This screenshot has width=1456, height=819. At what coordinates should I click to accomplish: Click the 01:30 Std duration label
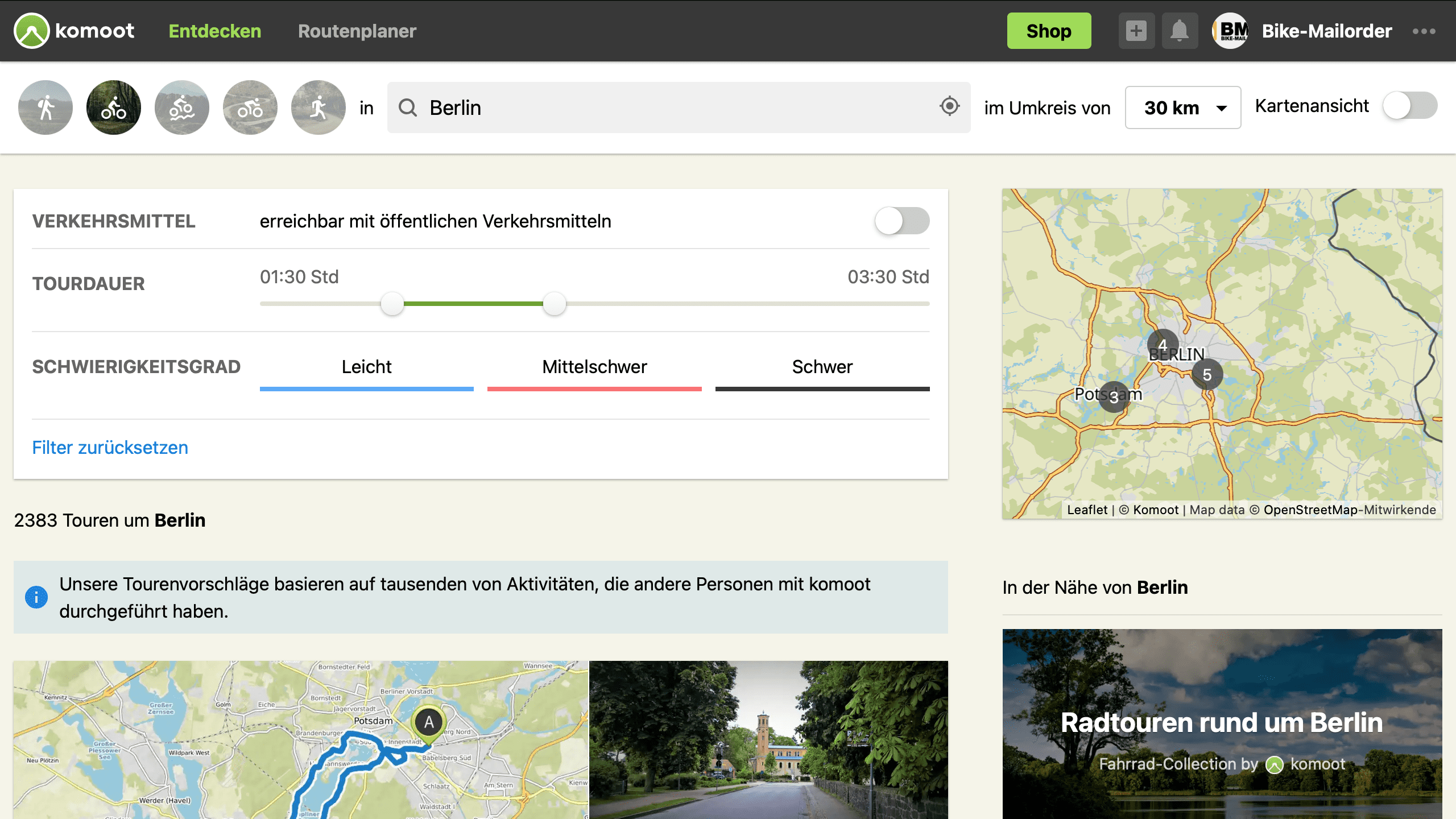(299, 277)
